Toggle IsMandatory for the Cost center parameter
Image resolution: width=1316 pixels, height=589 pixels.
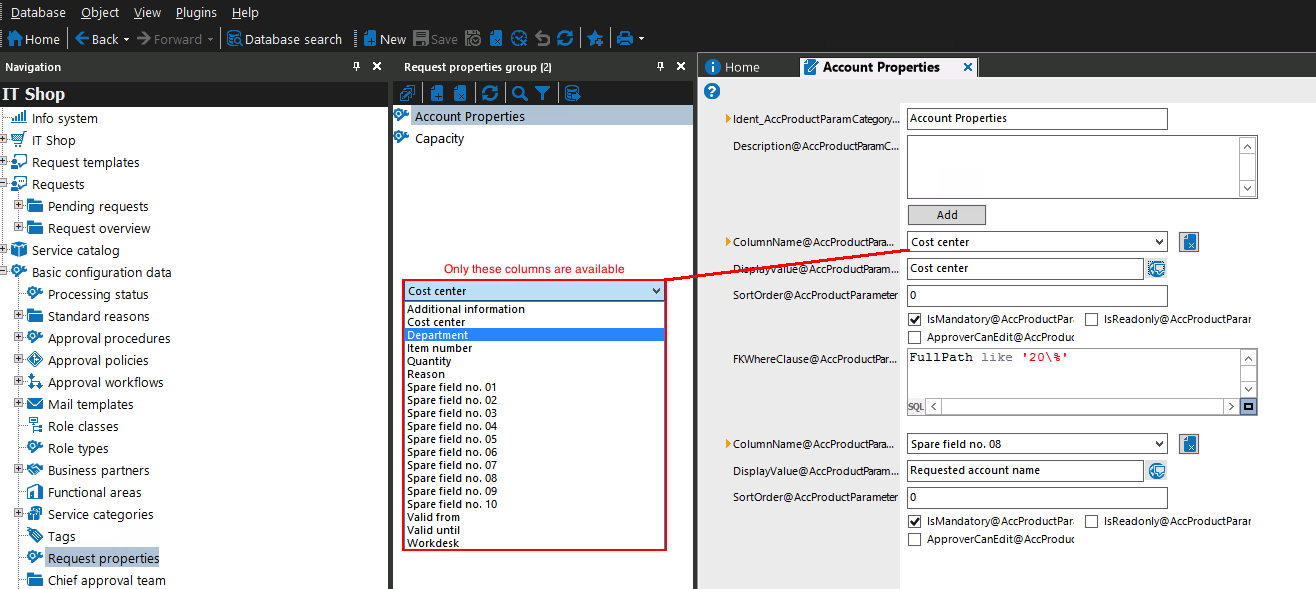[914, 320]
